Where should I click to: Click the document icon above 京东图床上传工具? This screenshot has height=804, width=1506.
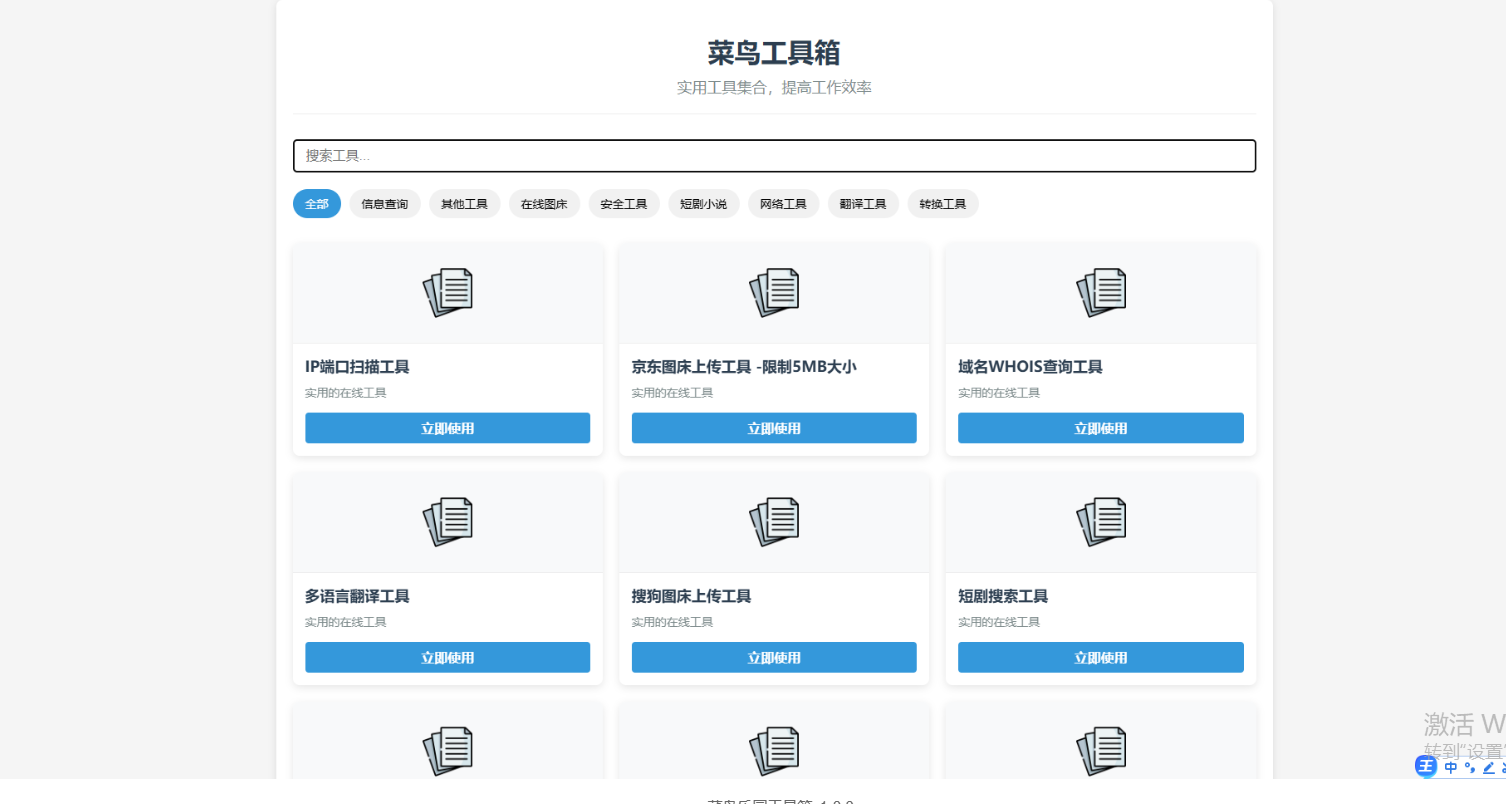pyautogui.click(x=774, y=293)
